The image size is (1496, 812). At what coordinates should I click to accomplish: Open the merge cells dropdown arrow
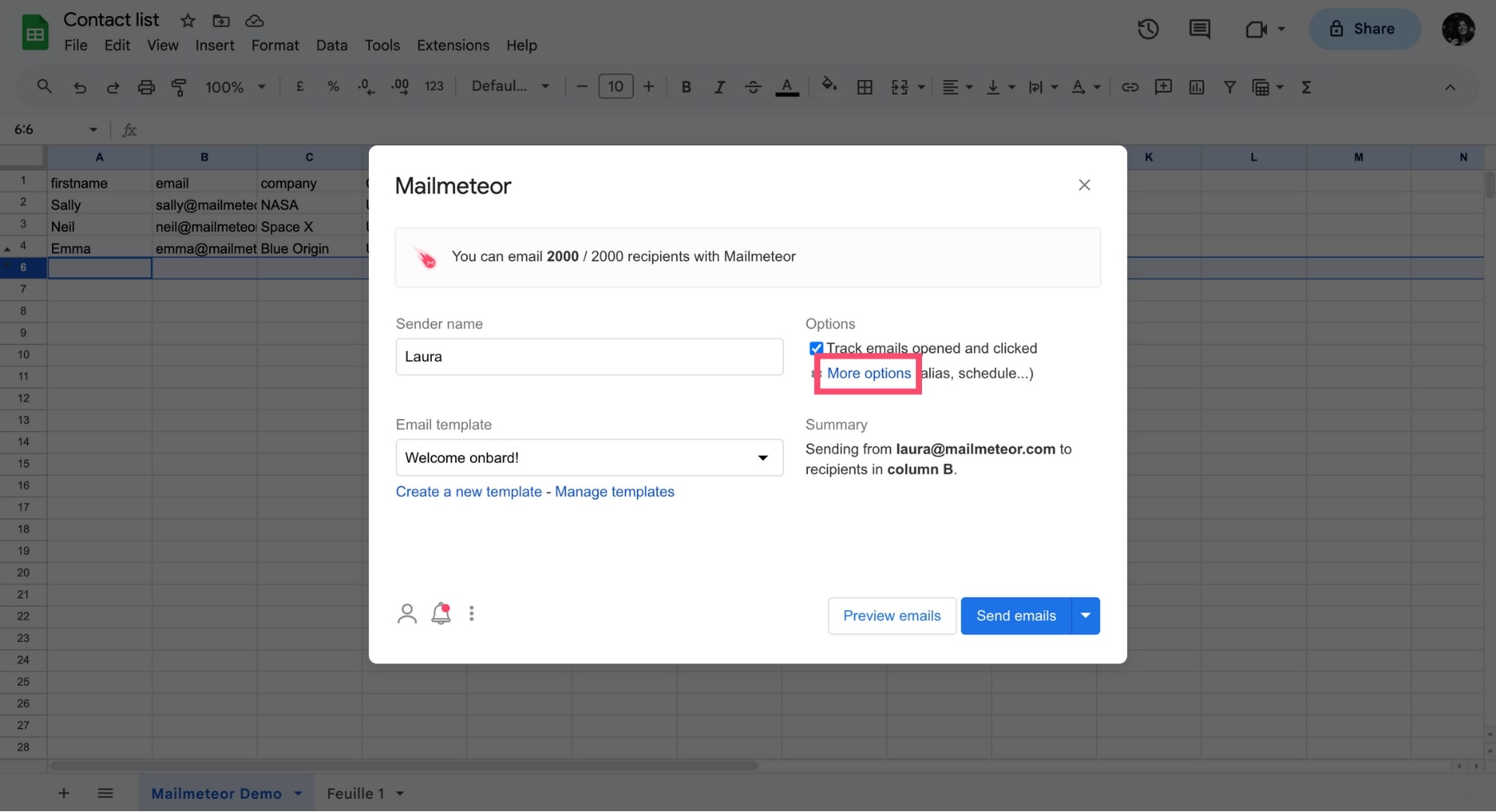click(x=922, y=87)
